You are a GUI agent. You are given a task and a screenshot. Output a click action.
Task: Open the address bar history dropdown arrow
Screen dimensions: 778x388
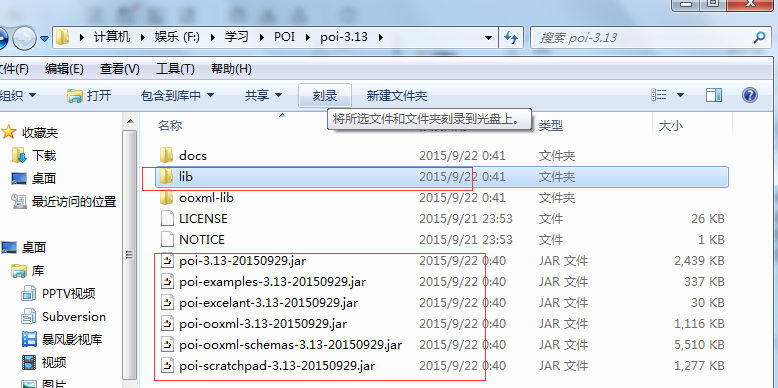pyautogui.click(x=489, y=37)
